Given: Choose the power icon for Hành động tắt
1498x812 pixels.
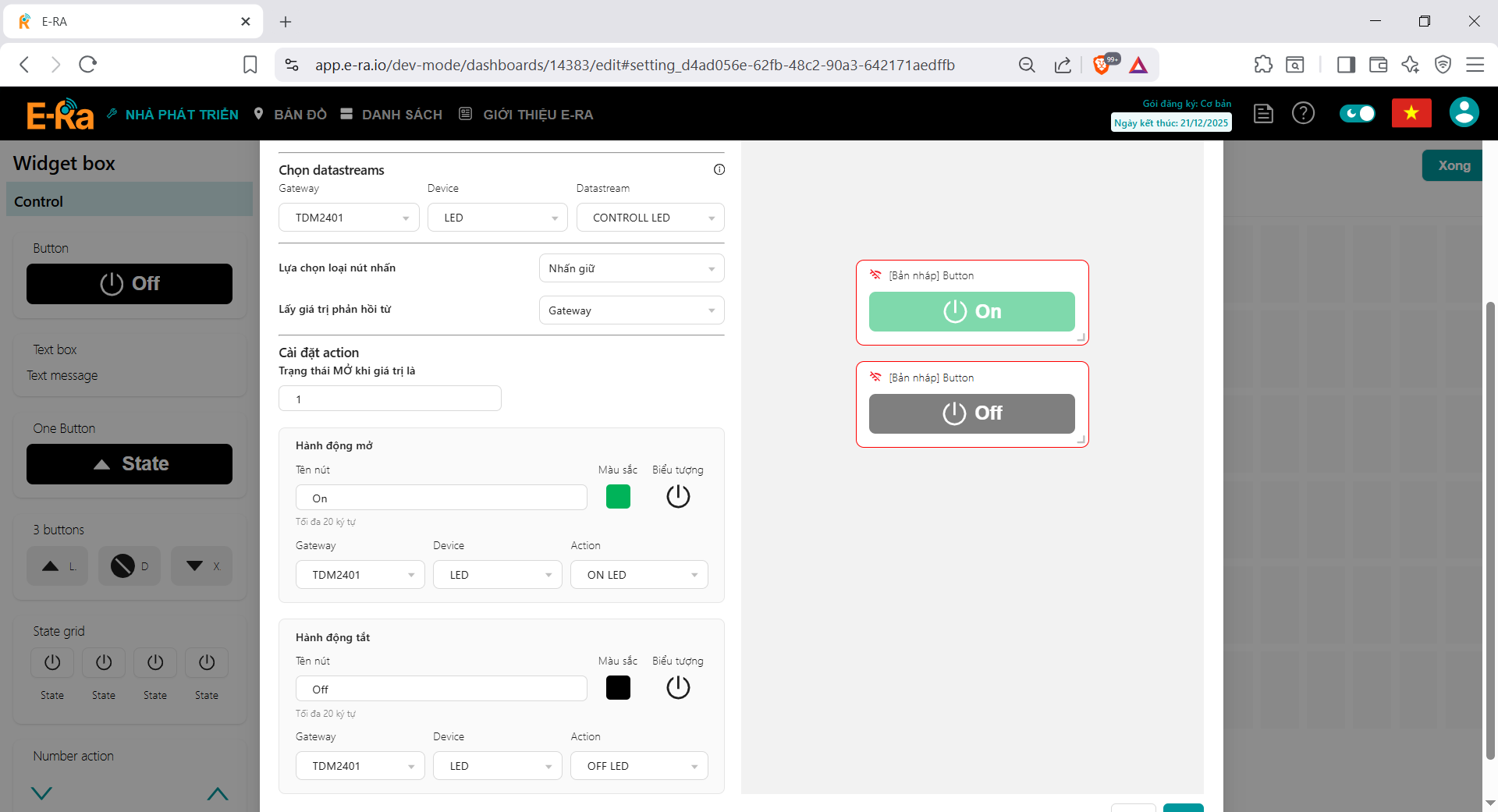Looking at the screenshot, I should [x=678, y=688].
